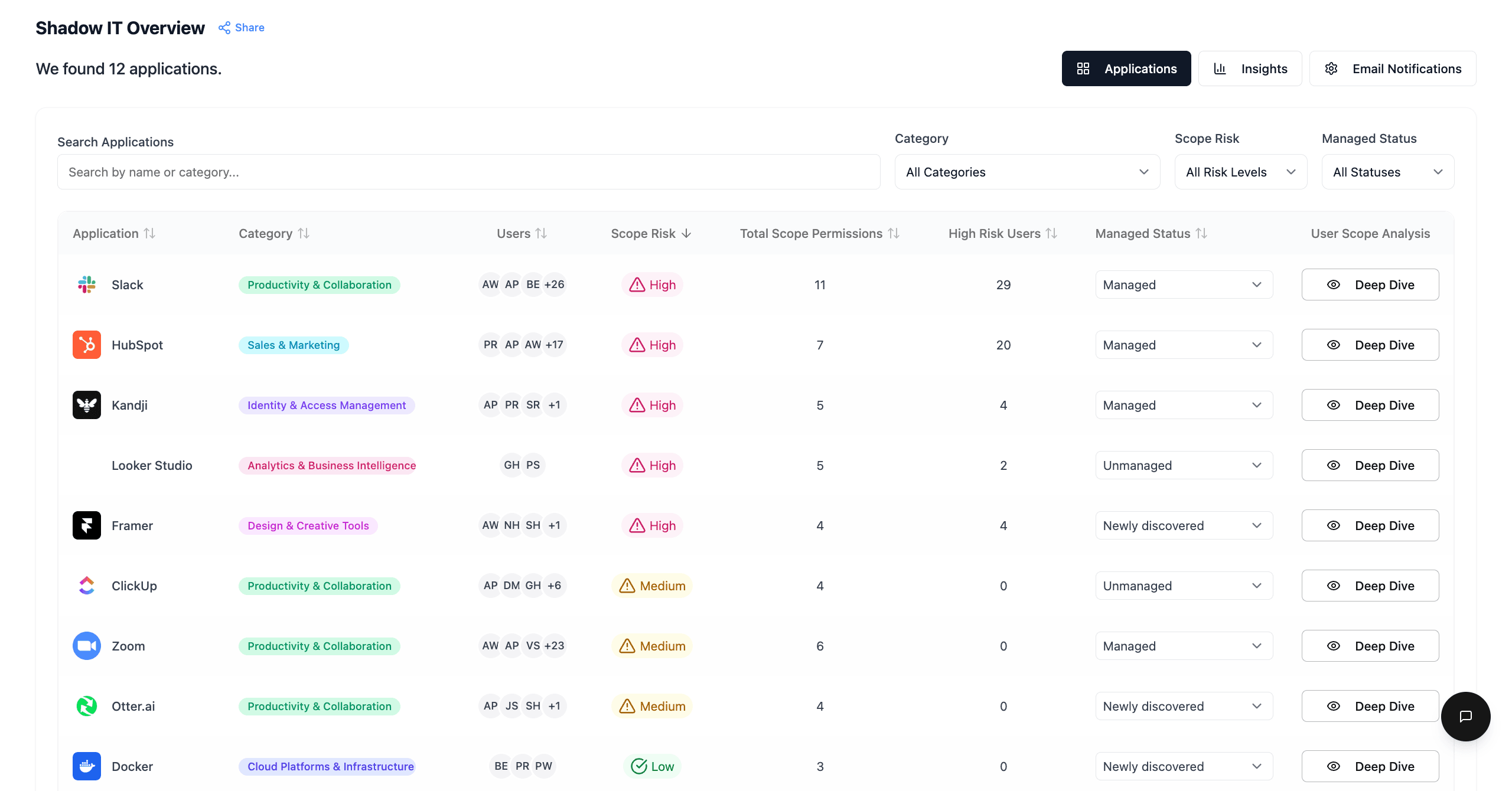Sort by Total Scope Permissions arrows

[x=894, y=234]
